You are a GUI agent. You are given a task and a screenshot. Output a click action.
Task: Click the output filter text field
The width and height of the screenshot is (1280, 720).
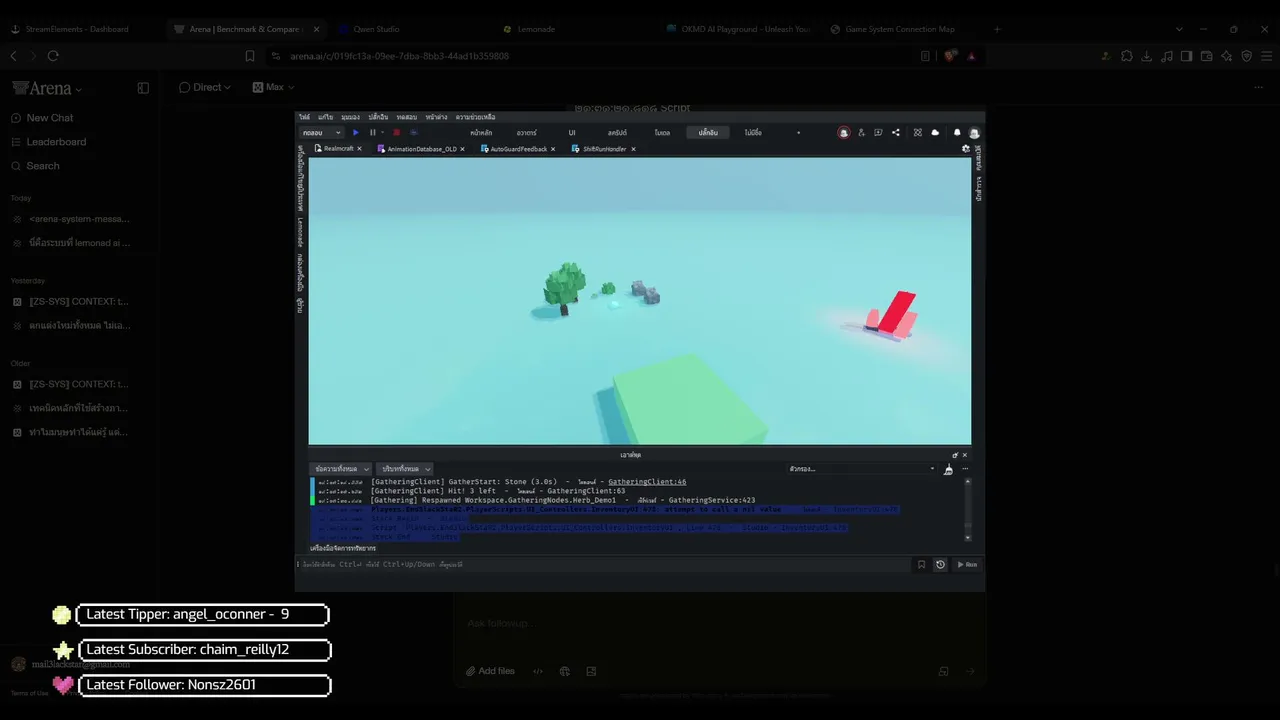861,468
